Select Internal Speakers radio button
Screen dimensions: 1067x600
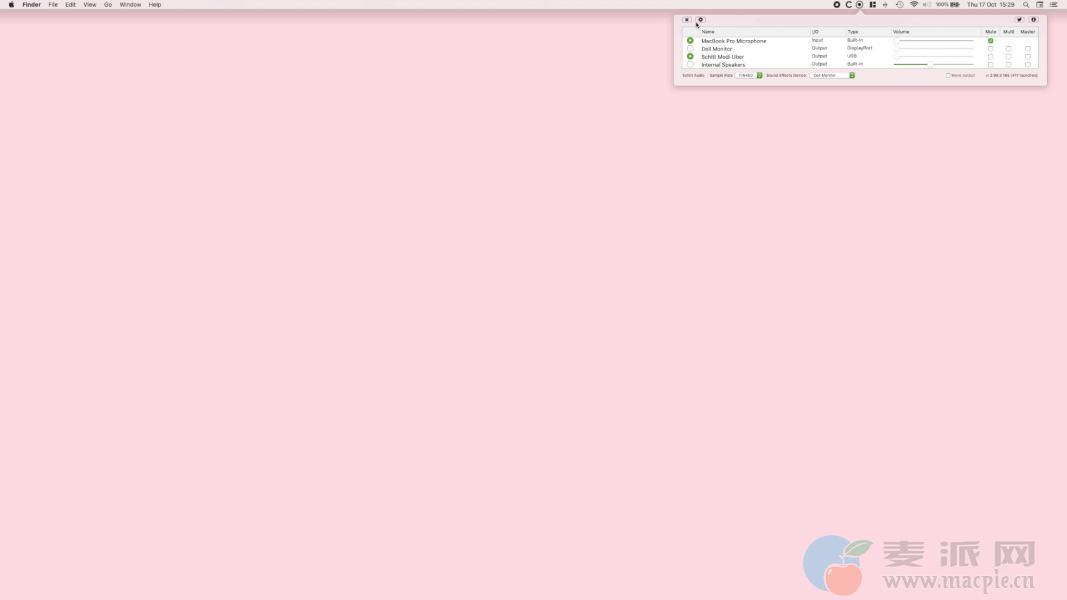pyautogui.click(x=690, y=65)
